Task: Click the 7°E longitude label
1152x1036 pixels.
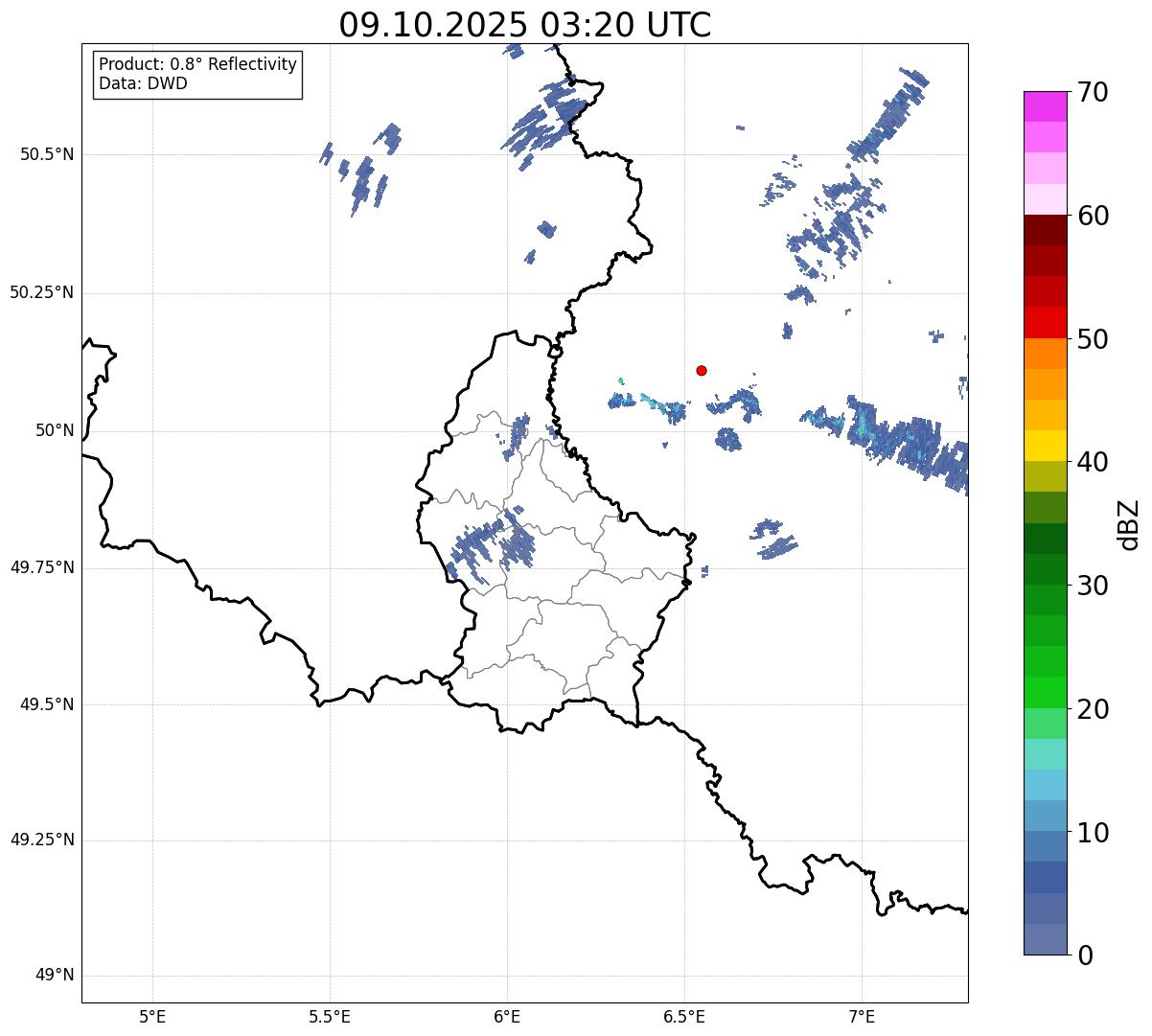Action: (x=862, y=1016)
